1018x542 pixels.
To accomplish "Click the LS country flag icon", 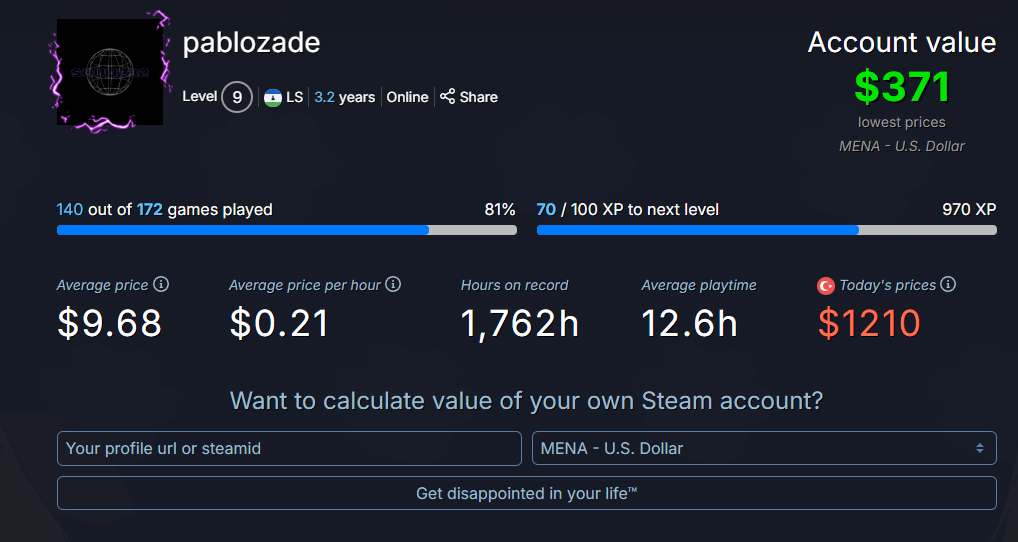I will [272, 97].
